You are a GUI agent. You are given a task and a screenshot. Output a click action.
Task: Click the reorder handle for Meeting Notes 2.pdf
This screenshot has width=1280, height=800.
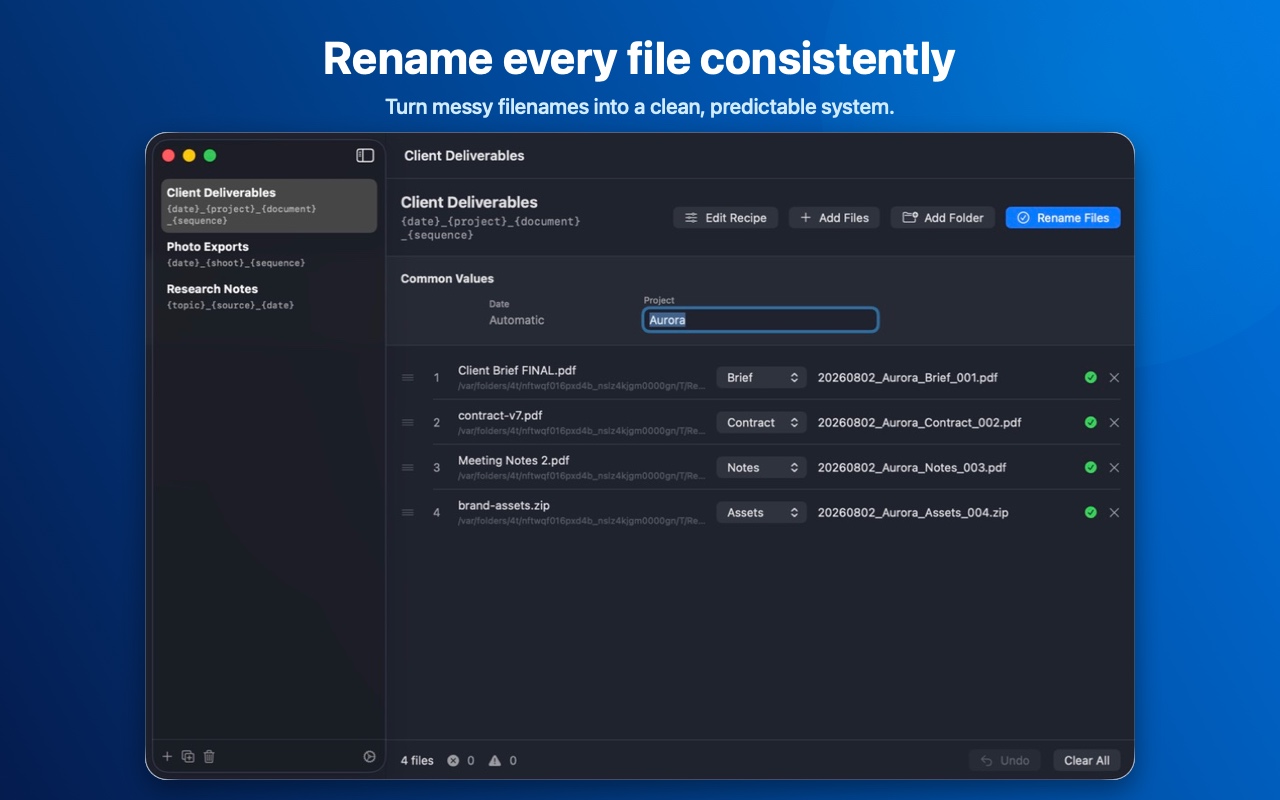(x=408, y=467)
